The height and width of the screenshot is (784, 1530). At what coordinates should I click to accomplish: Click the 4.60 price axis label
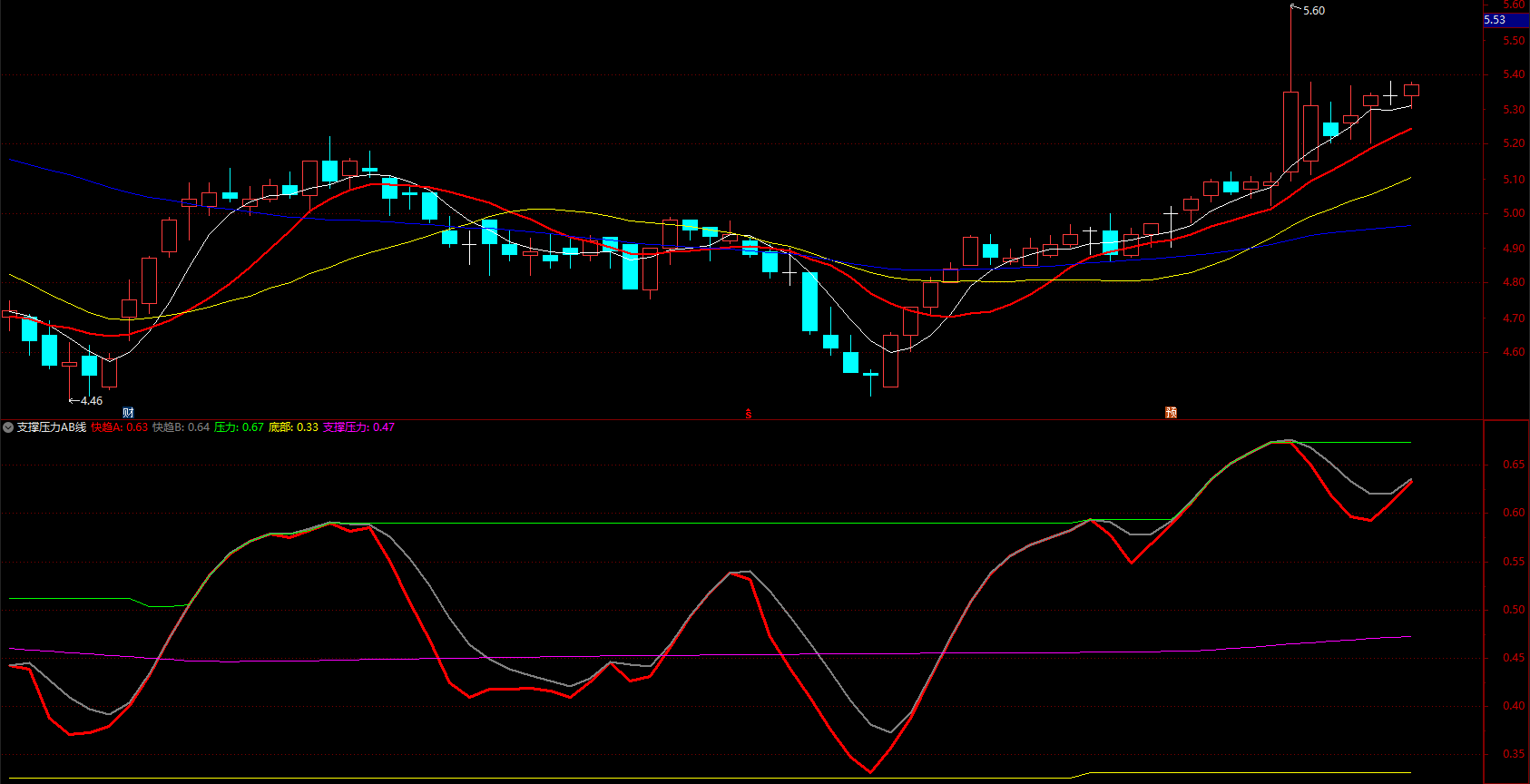[1514, 352]
